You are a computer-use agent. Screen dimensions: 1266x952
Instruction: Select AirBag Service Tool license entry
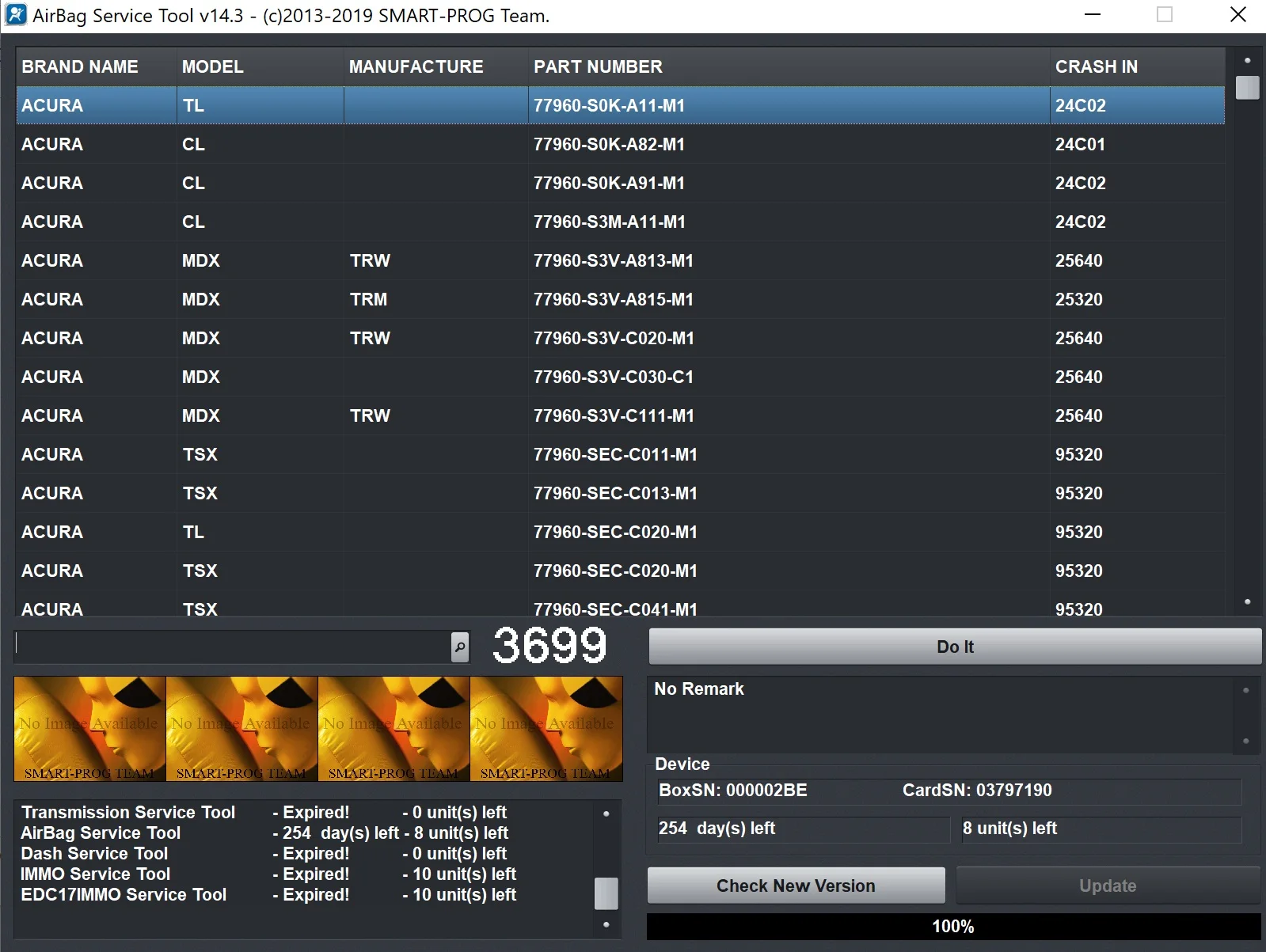(101, 833)
